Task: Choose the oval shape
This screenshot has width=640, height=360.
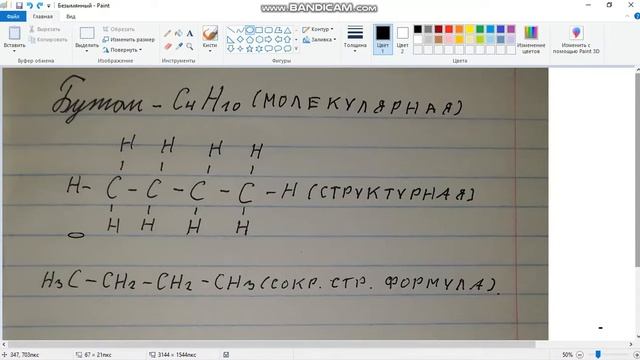Action: tap(249, 30)
